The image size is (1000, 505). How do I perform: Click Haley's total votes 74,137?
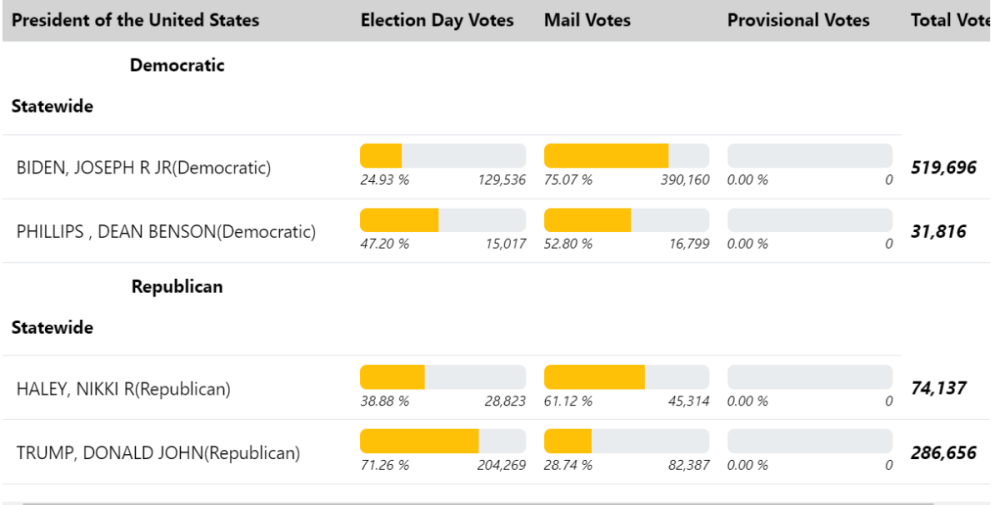pos(938,388)
